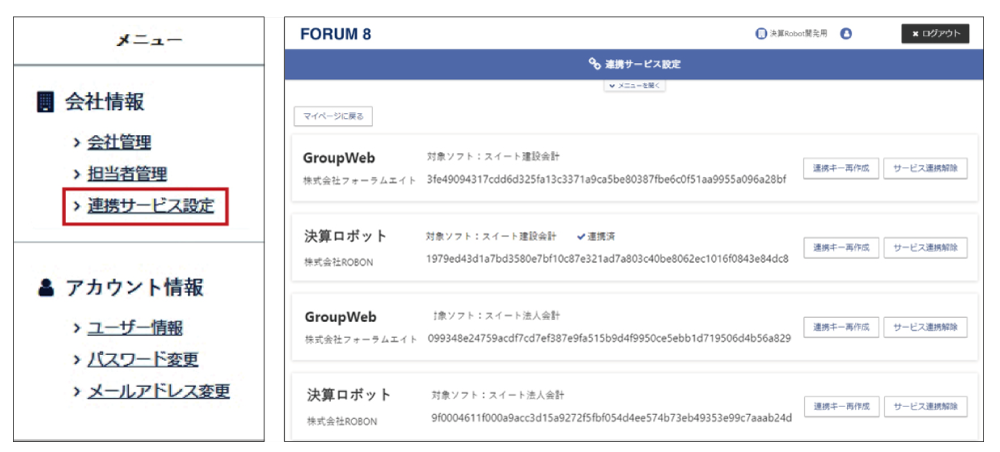This screenshot has height=452, width=1000.
Task: Click the 連携サービス設定 page title in blue bar
Action: tap(643, 64)
